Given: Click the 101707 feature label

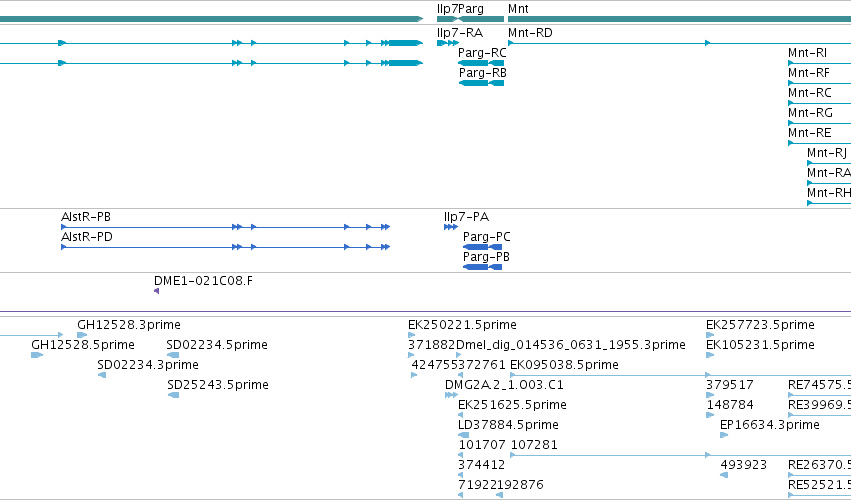Looking at the screenshot, I should (x=482, y=445).
